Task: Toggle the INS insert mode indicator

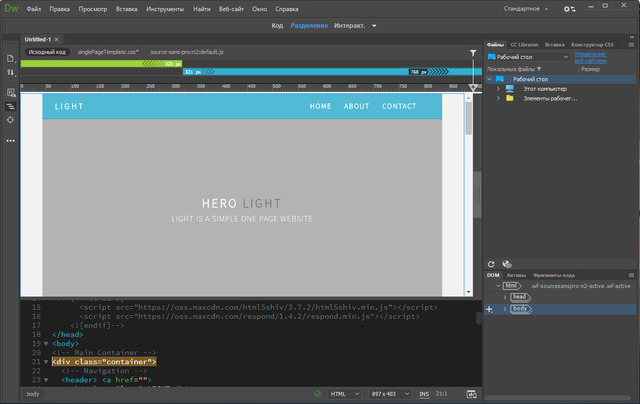Action: point(424,394)
